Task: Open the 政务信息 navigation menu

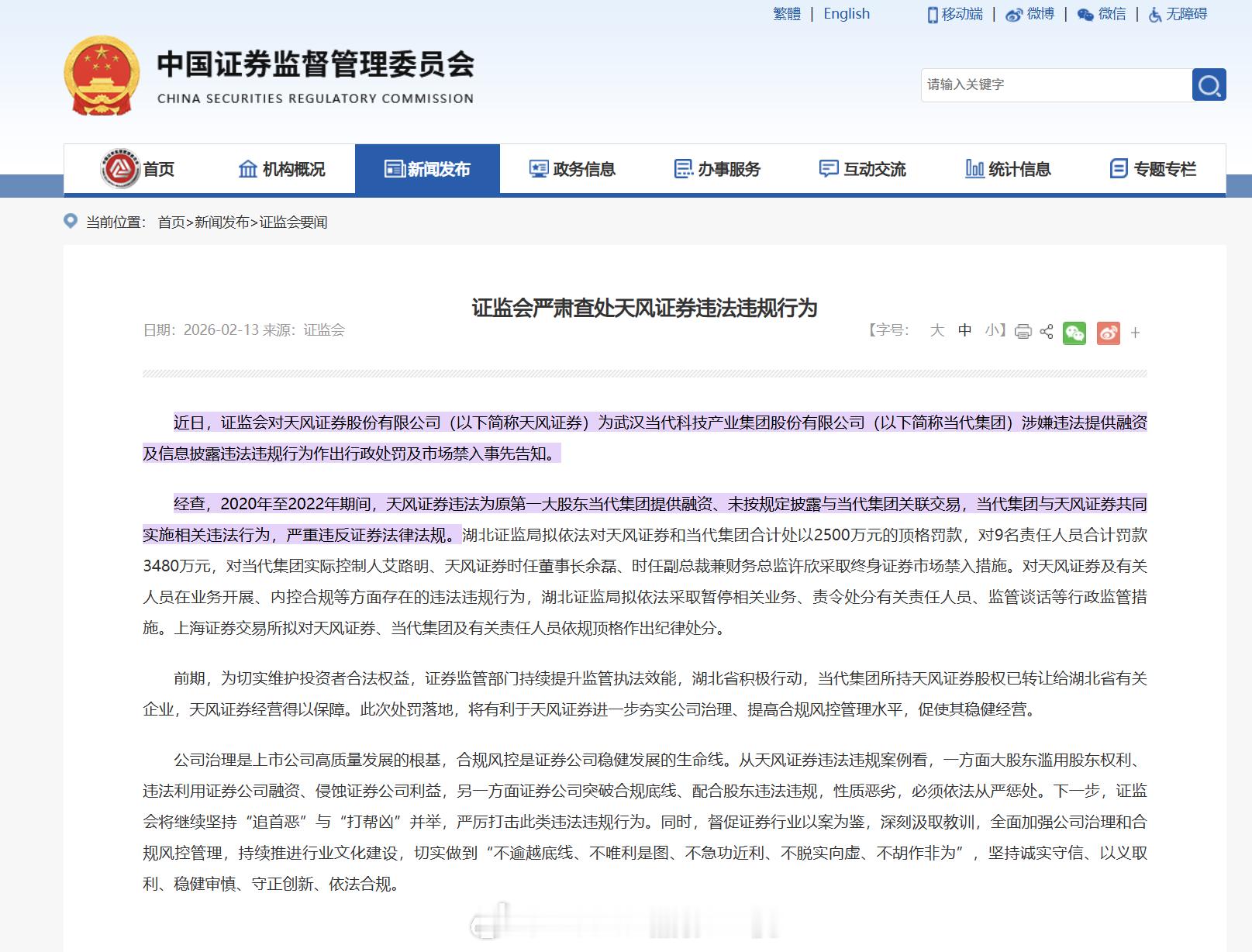Action: (584, 169)
